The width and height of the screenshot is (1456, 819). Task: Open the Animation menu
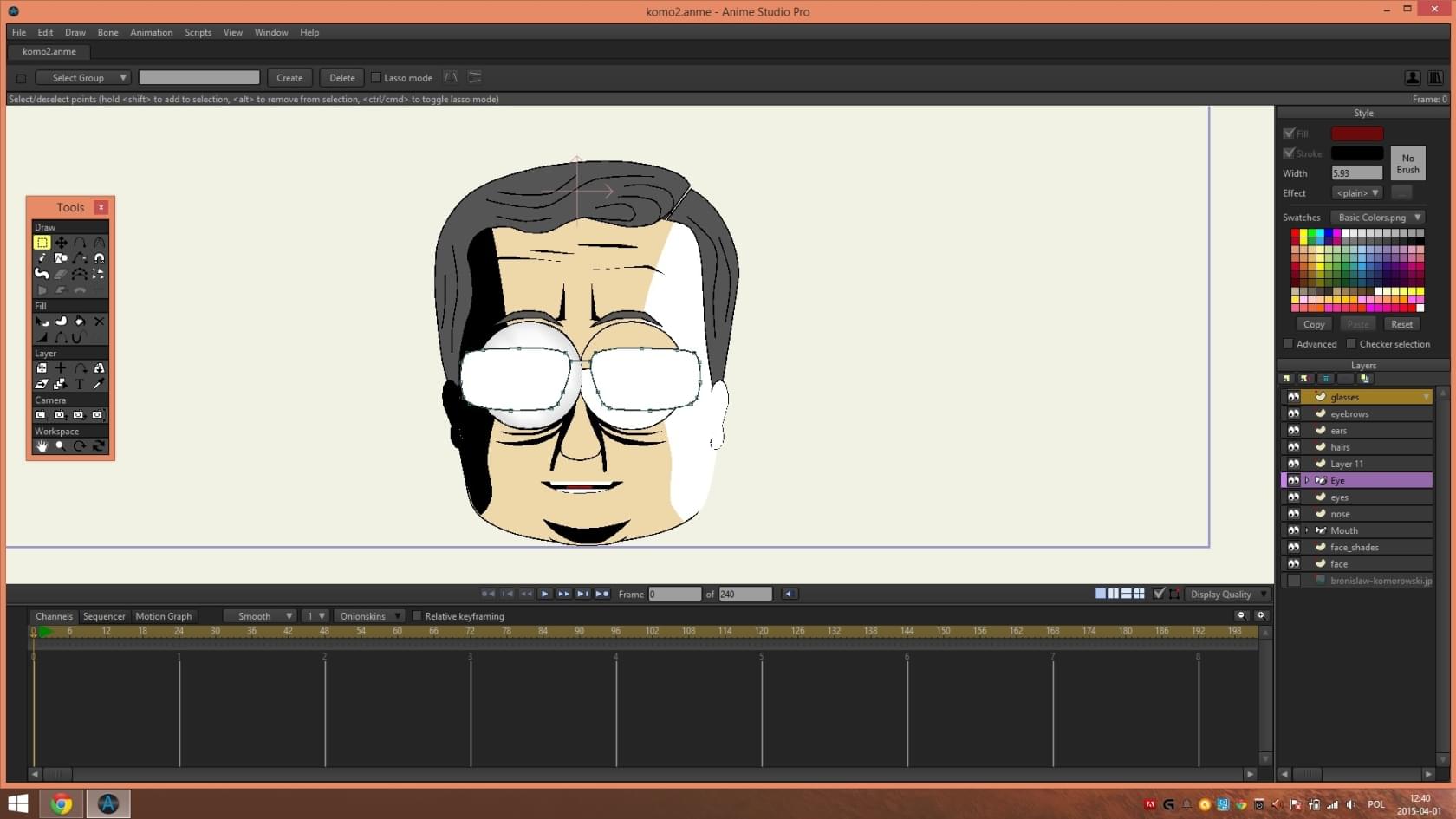tap(152, 32)
